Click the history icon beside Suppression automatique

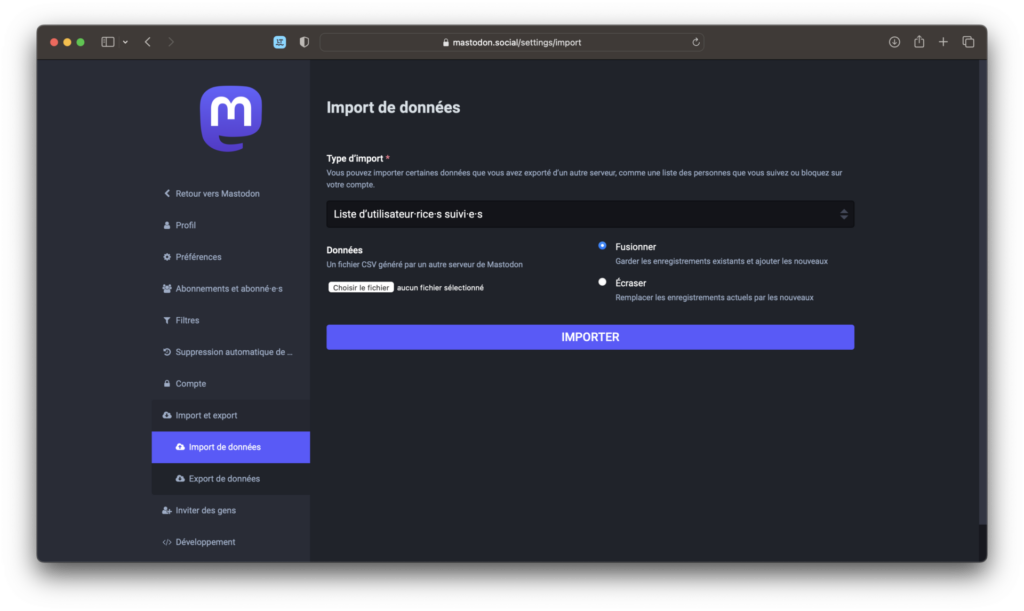(167, 352)
